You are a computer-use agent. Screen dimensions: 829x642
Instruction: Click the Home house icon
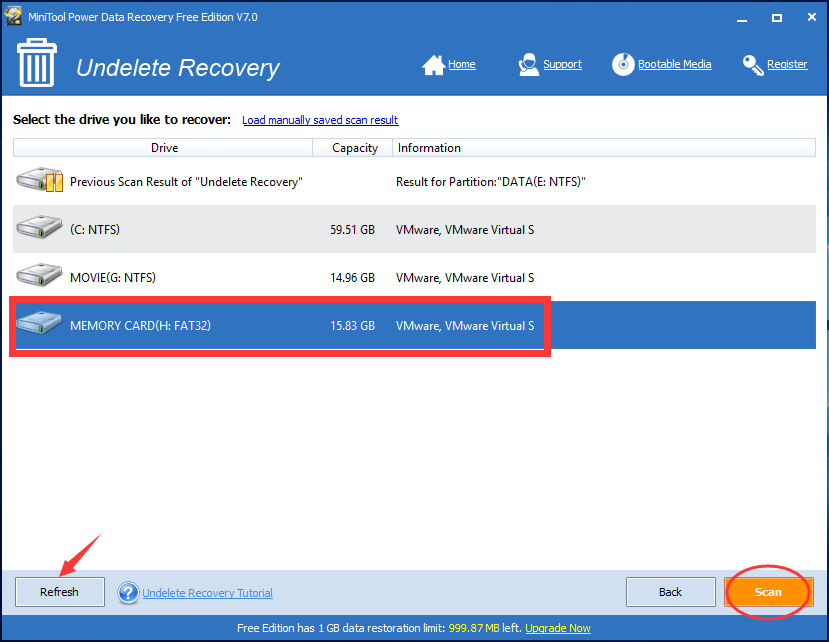(433, 65)
